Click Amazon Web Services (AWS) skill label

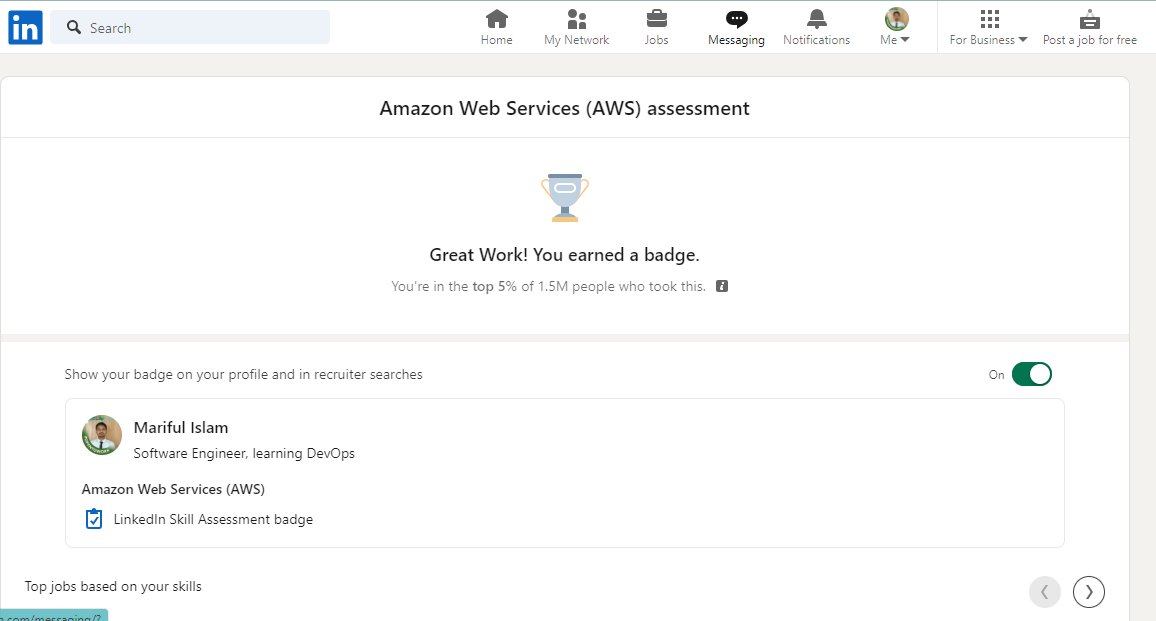coord(173,489)
